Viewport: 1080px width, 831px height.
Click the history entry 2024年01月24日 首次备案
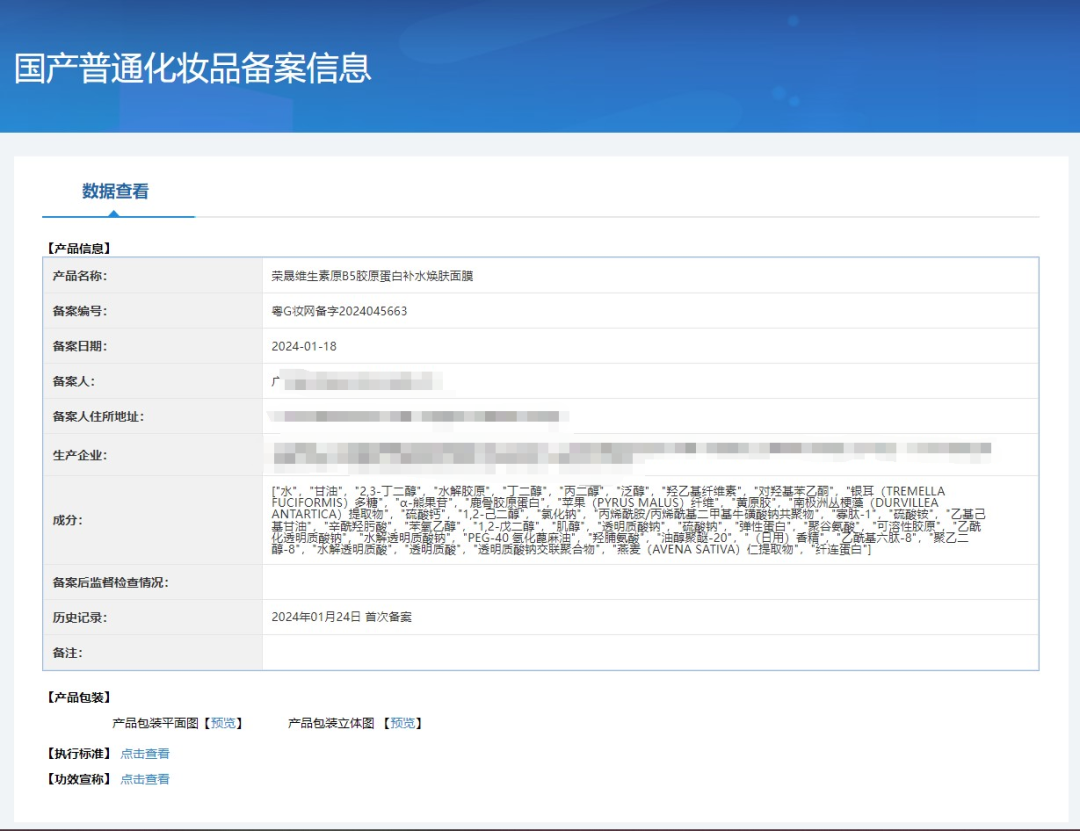point(341,617)
